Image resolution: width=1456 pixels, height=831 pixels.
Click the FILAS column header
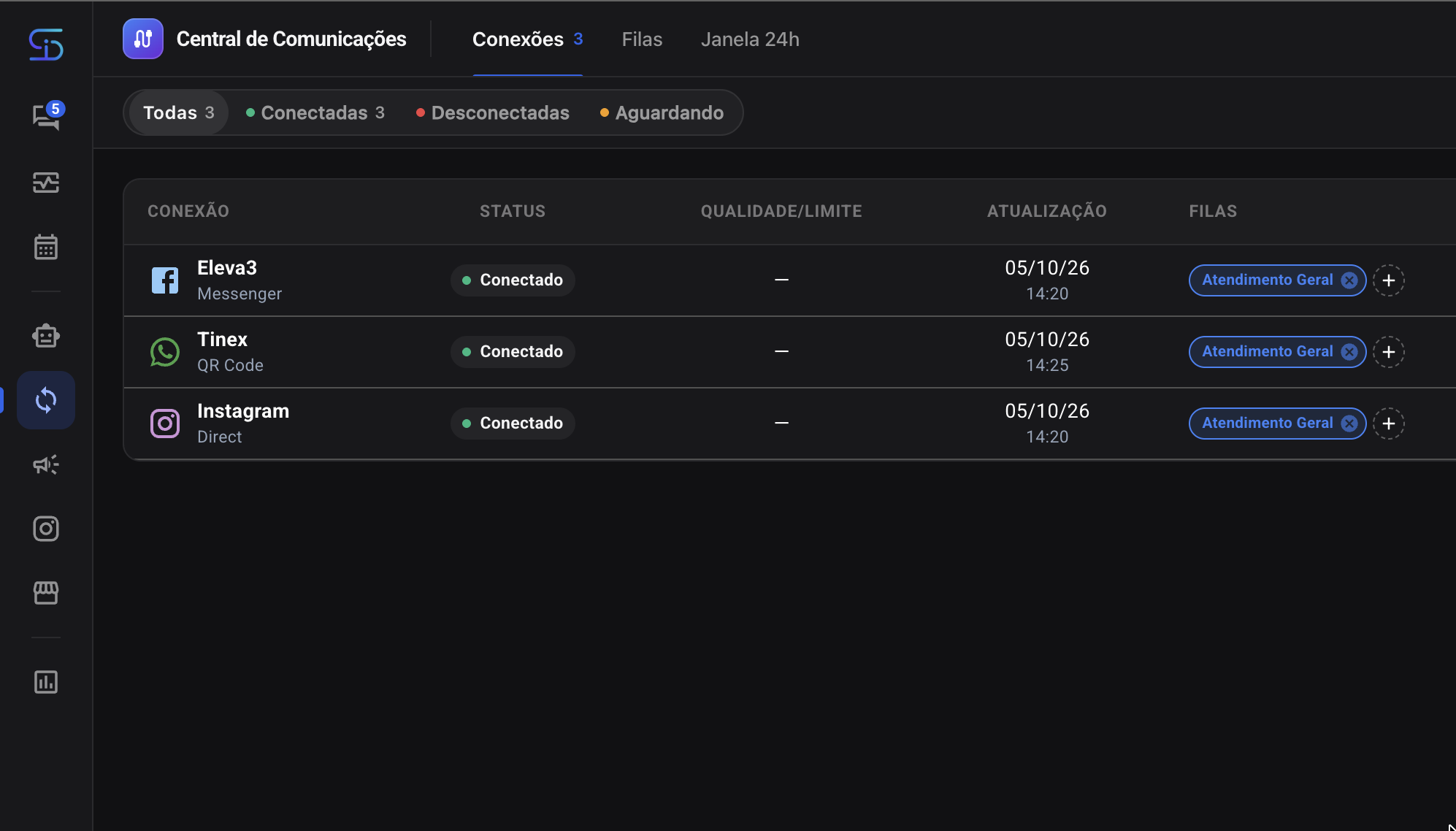pos(1213,211)
